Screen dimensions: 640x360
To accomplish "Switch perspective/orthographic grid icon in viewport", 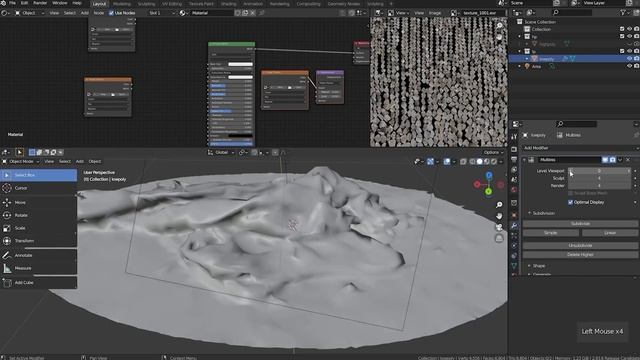I will click(x=499, y=238).
